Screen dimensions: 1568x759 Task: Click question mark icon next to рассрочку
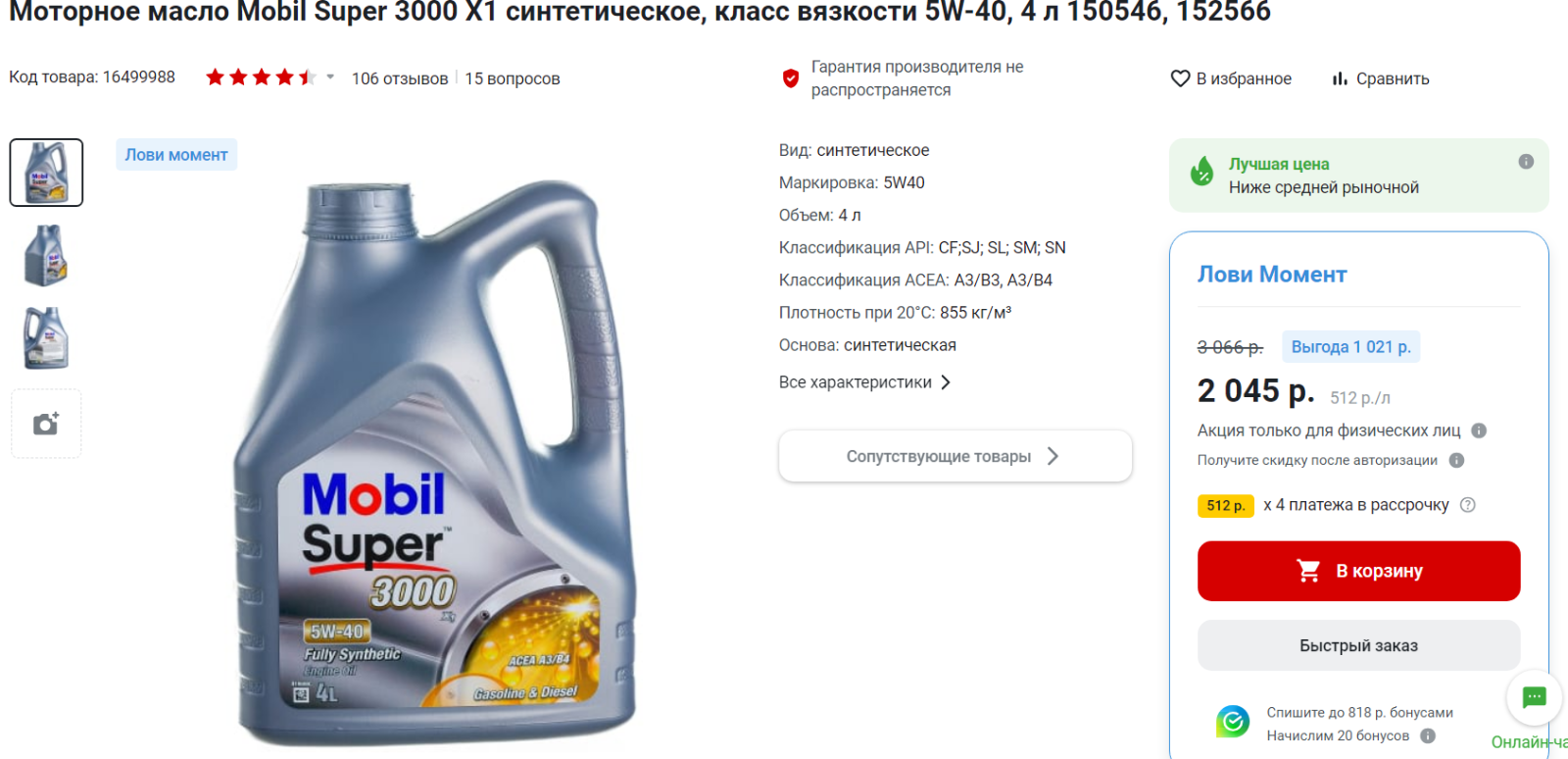[1467, 505]
